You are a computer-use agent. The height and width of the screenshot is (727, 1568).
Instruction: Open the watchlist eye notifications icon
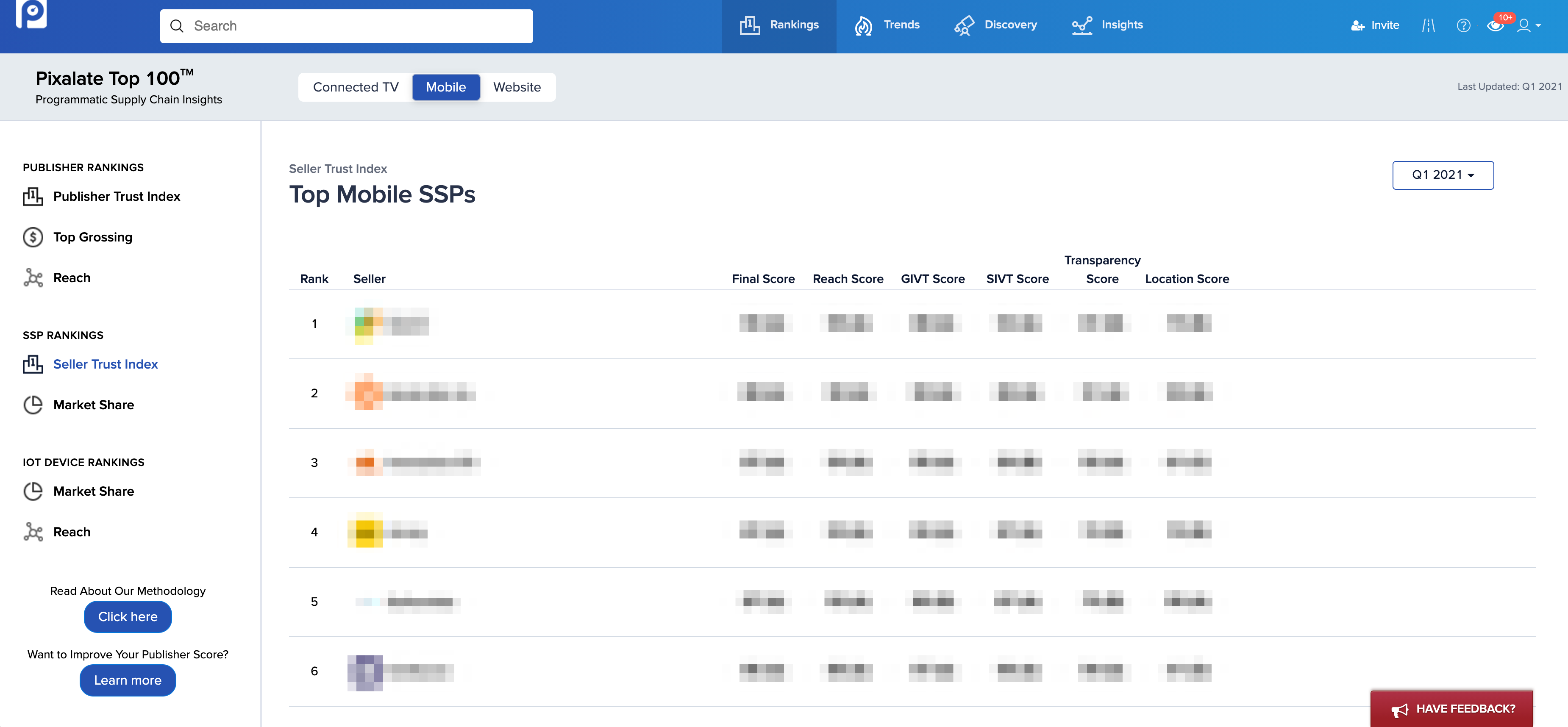pos(1496,25)
